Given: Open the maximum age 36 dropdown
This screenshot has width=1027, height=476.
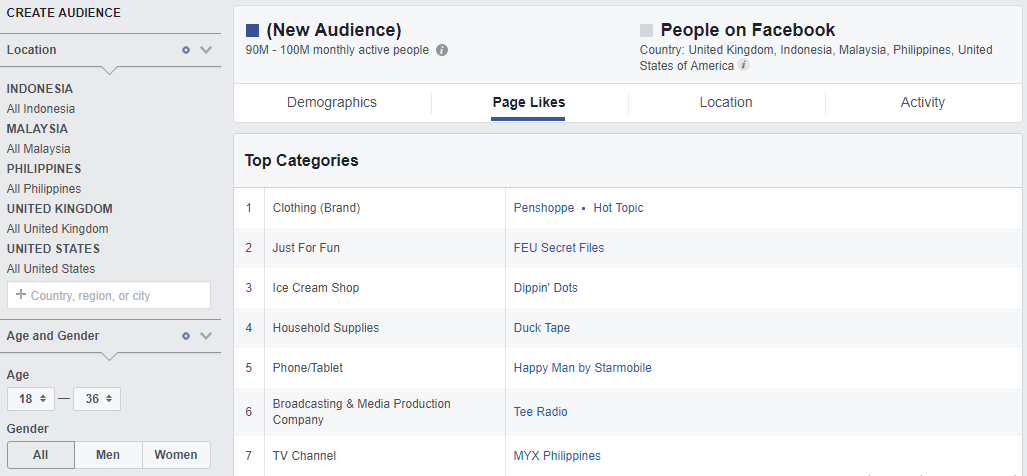Looking at the screenshot, I should (x=98, y=399).
